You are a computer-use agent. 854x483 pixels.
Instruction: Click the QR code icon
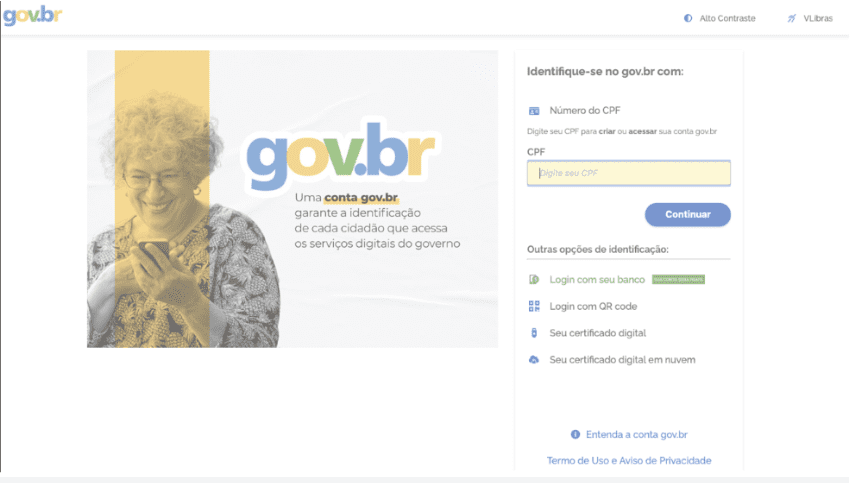(x=534, y=307)
